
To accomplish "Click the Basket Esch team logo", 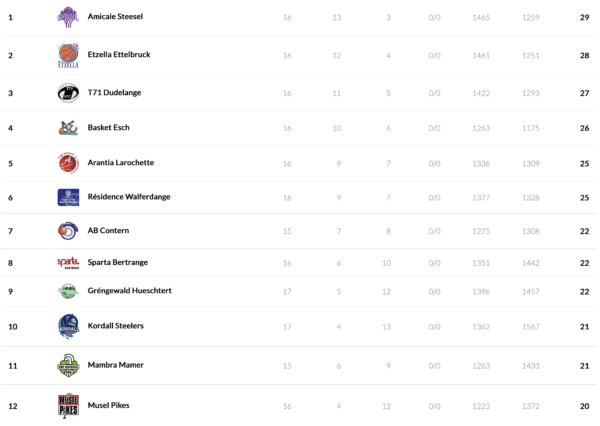I will 68,128.
